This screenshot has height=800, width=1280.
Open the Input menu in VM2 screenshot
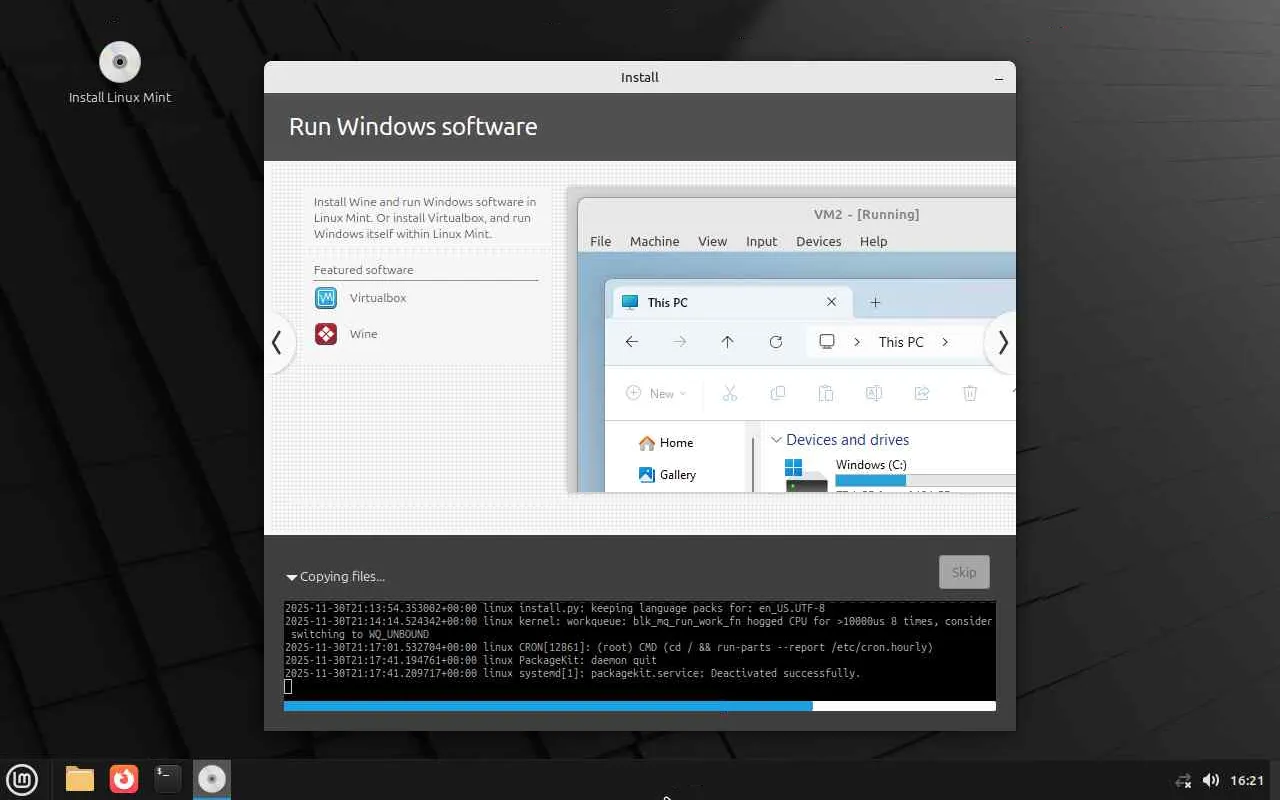point(762,241)
